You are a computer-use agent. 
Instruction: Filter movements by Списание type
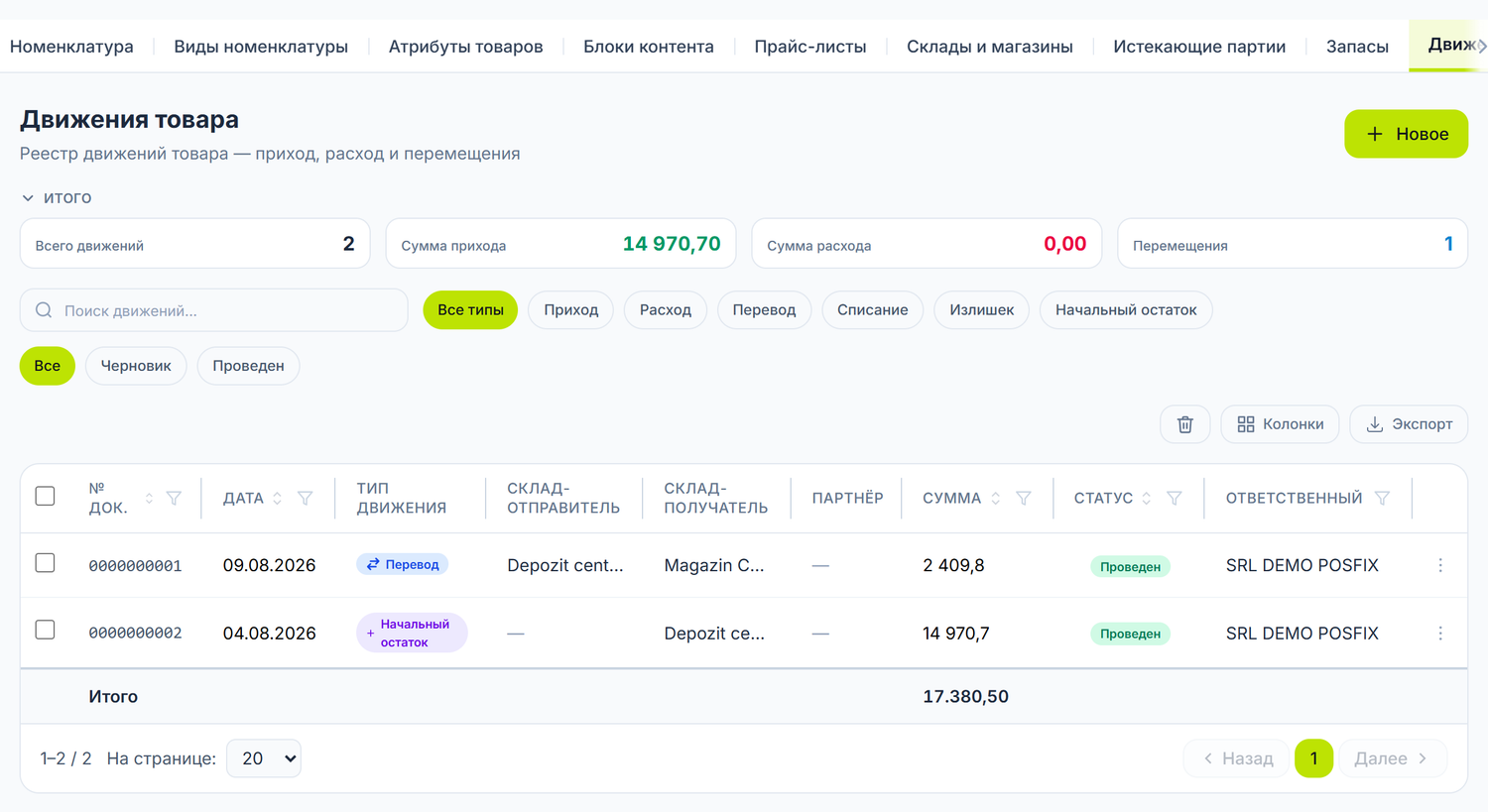click(873, 310)
